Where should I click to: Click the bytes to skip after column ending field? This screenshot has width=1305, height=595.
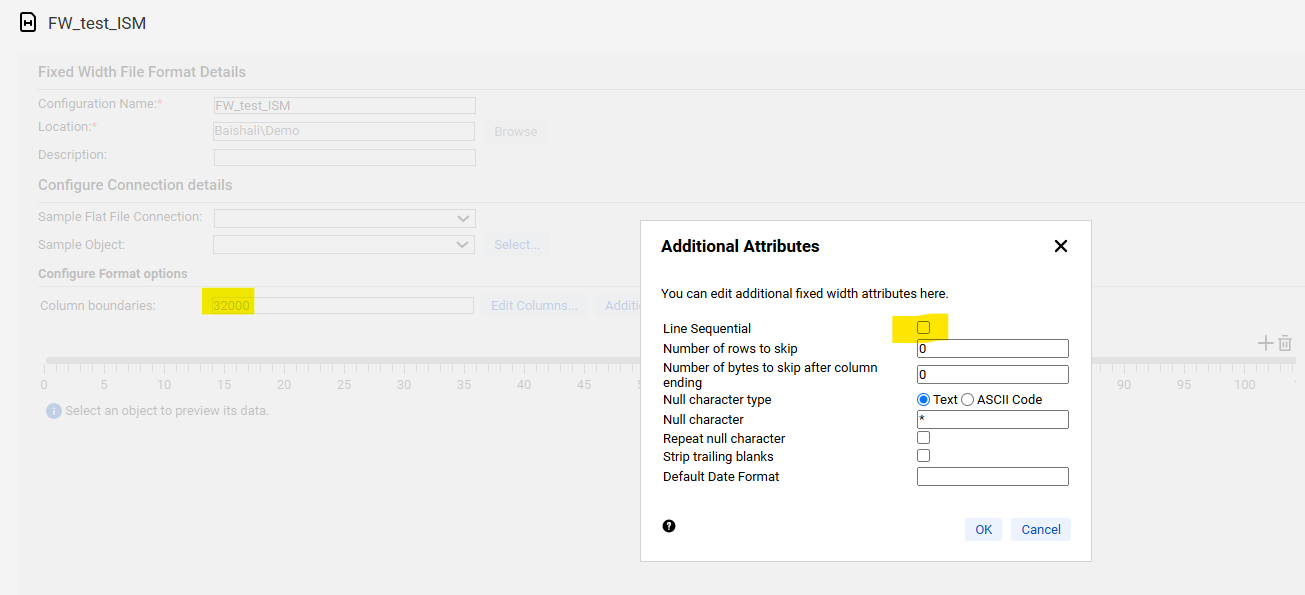(993, 375)
